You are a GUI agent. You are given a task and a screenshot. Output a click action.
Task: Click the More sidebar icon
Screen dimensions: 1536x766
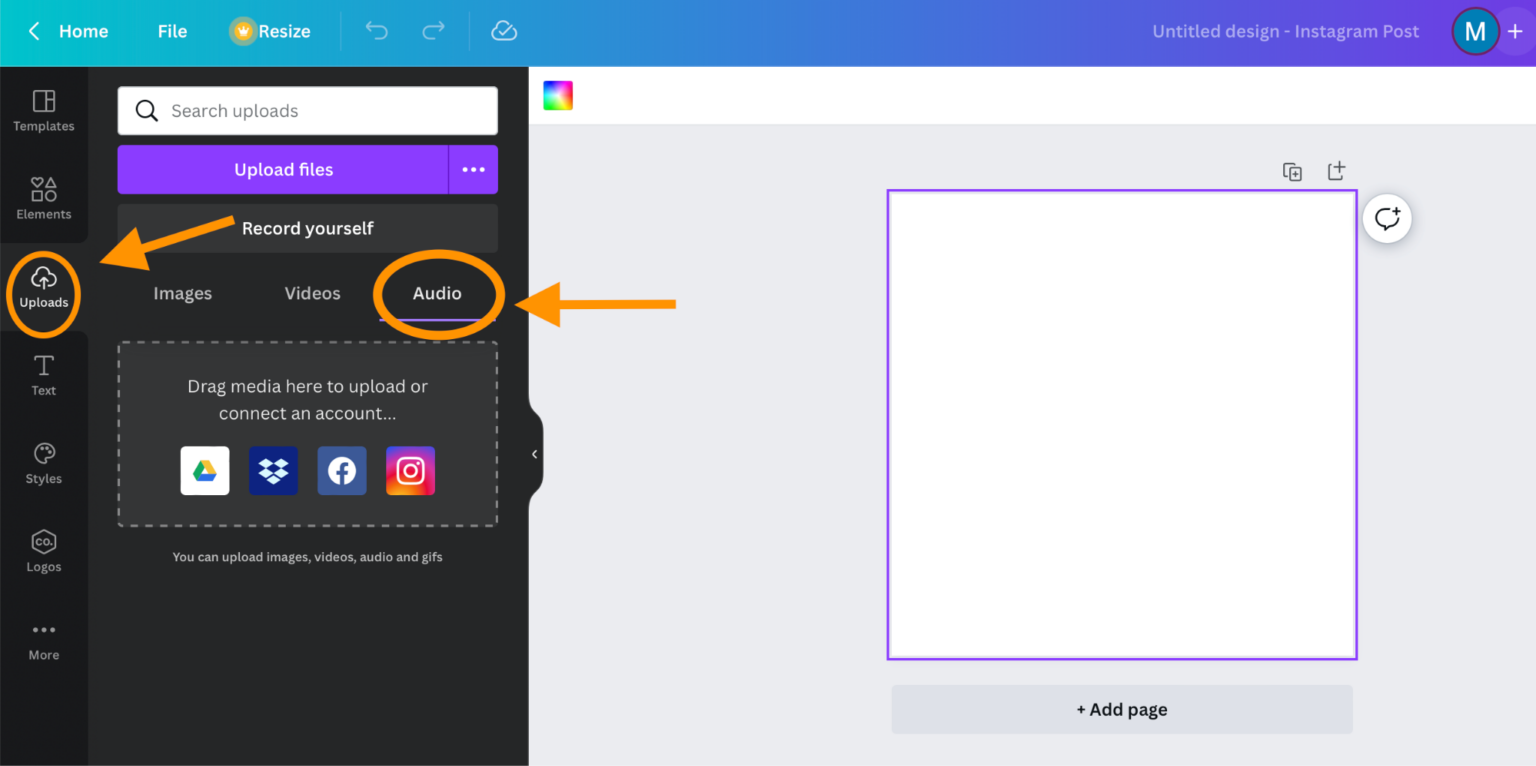pyautogui.click(x=43, y=638)
